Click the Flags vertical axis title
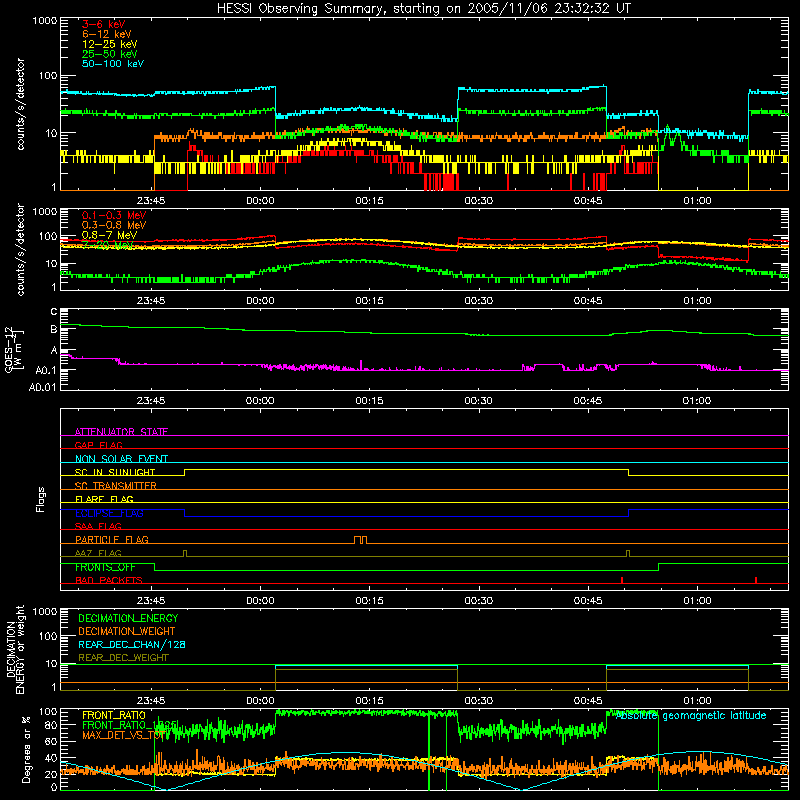Screen dimensions: 800x800 (x=40, y=499)
